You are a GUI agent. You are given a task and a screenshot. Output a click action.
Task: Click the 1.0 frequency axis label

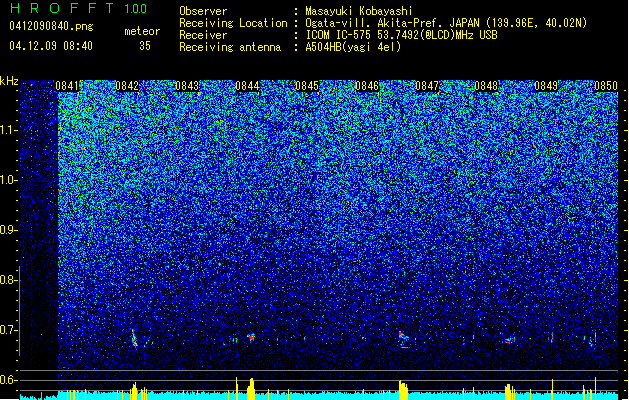point(8,180)
